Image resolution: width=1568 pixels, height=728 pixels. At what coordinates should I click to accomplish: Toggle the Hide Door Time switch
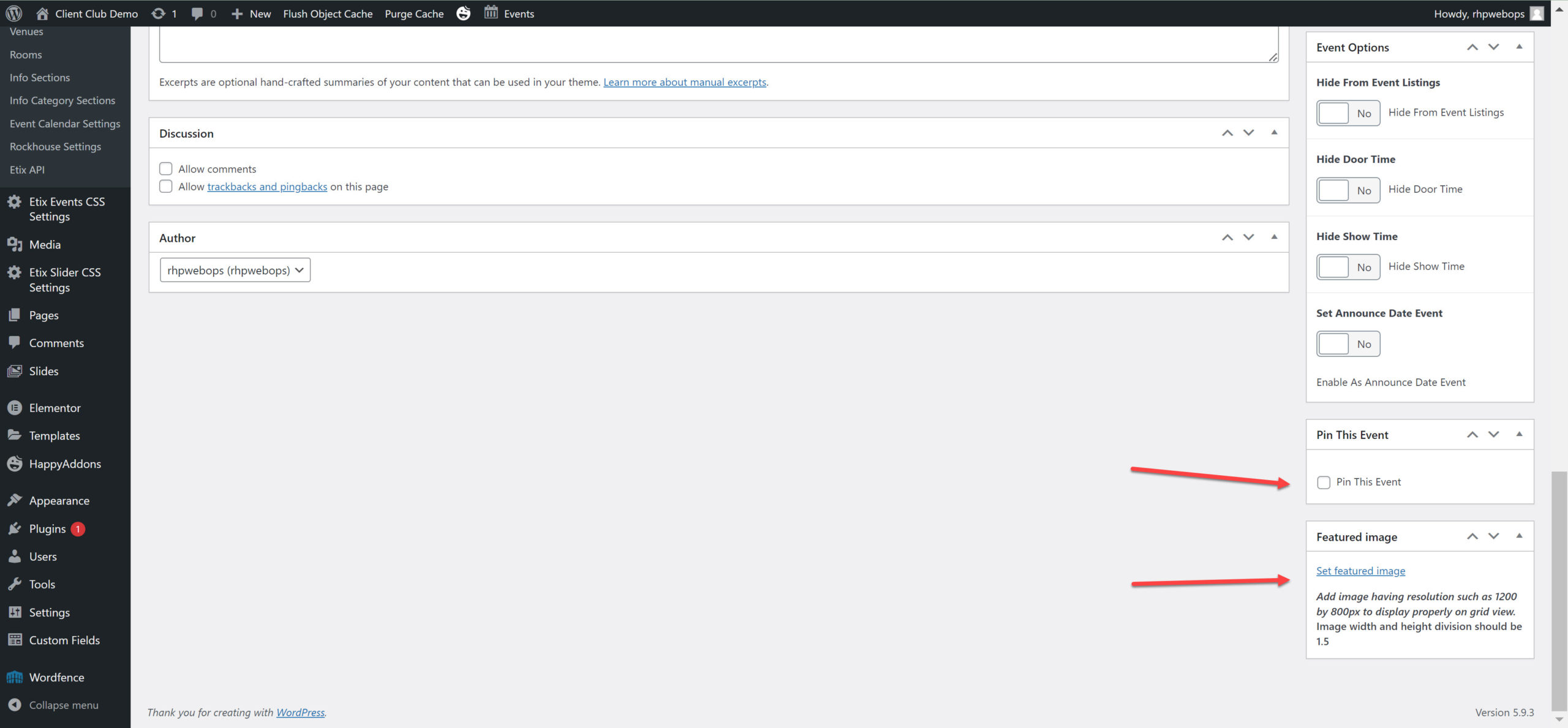(x=1347, y=190)
